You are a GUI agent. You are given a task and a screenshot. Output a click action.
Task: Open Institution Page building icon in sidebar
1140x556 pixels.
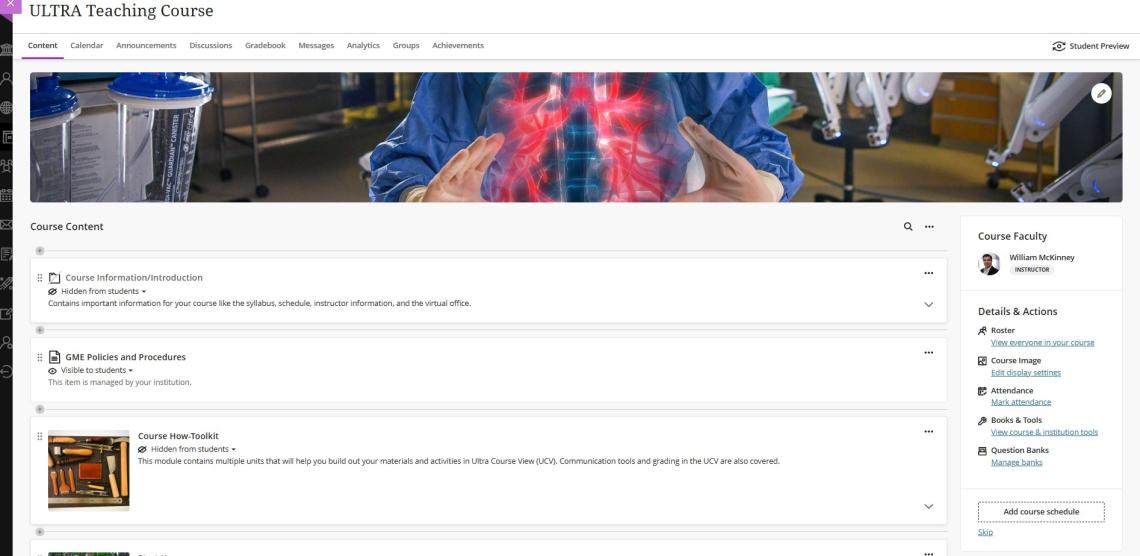click(x=7, y=49)
